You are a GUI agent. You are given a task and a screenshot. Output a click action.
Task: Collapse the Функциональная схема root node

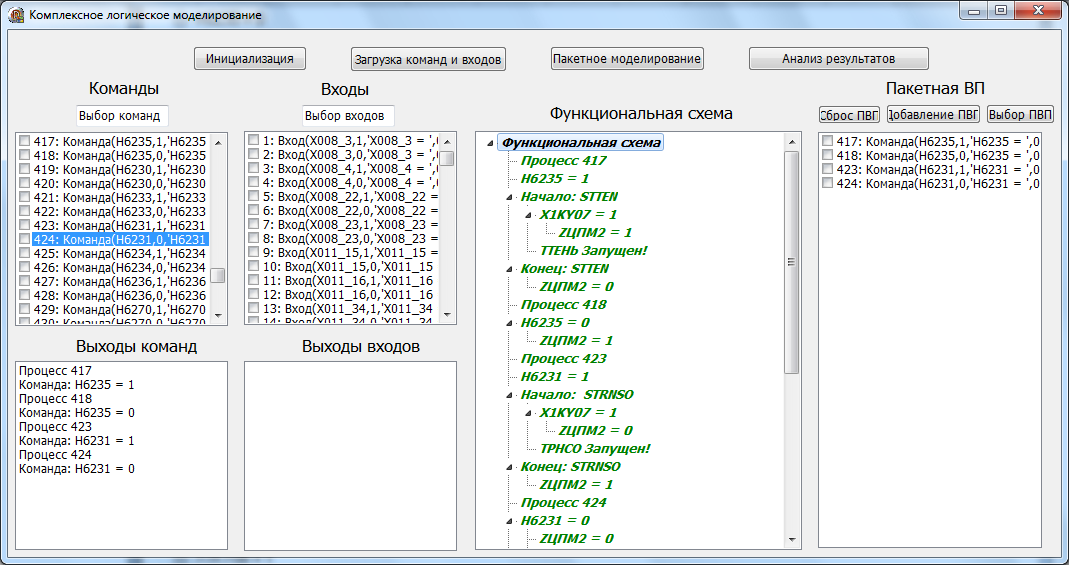click(491, 143)
